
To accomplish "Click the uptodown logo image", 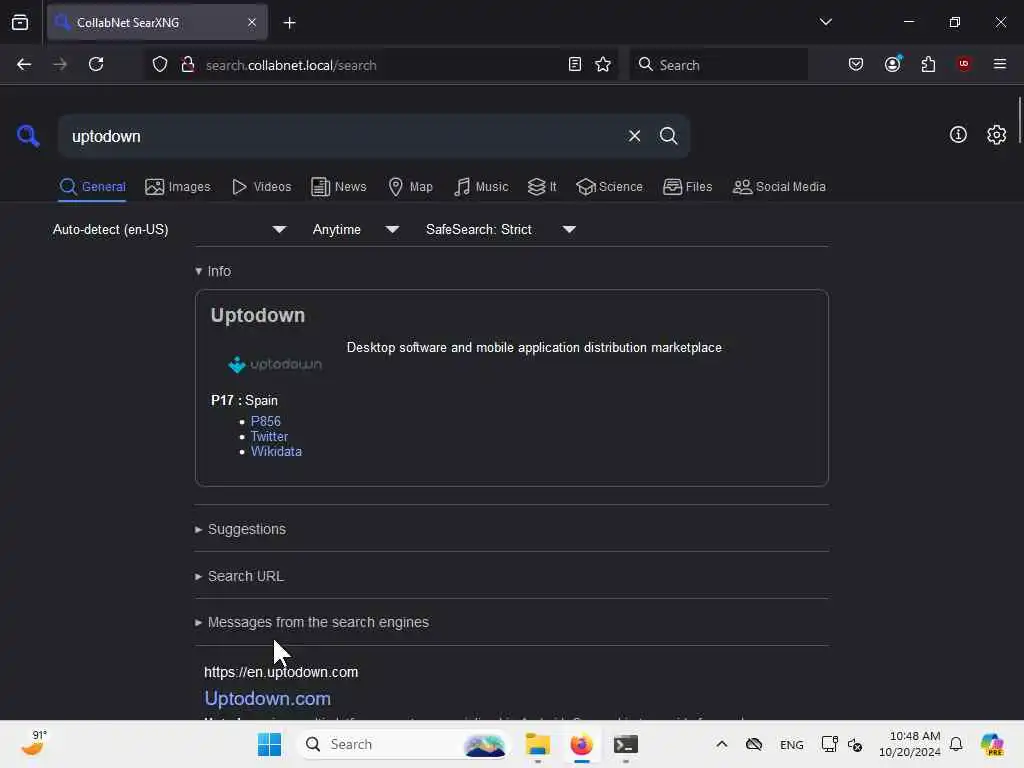I will click(x=274, y=364).
